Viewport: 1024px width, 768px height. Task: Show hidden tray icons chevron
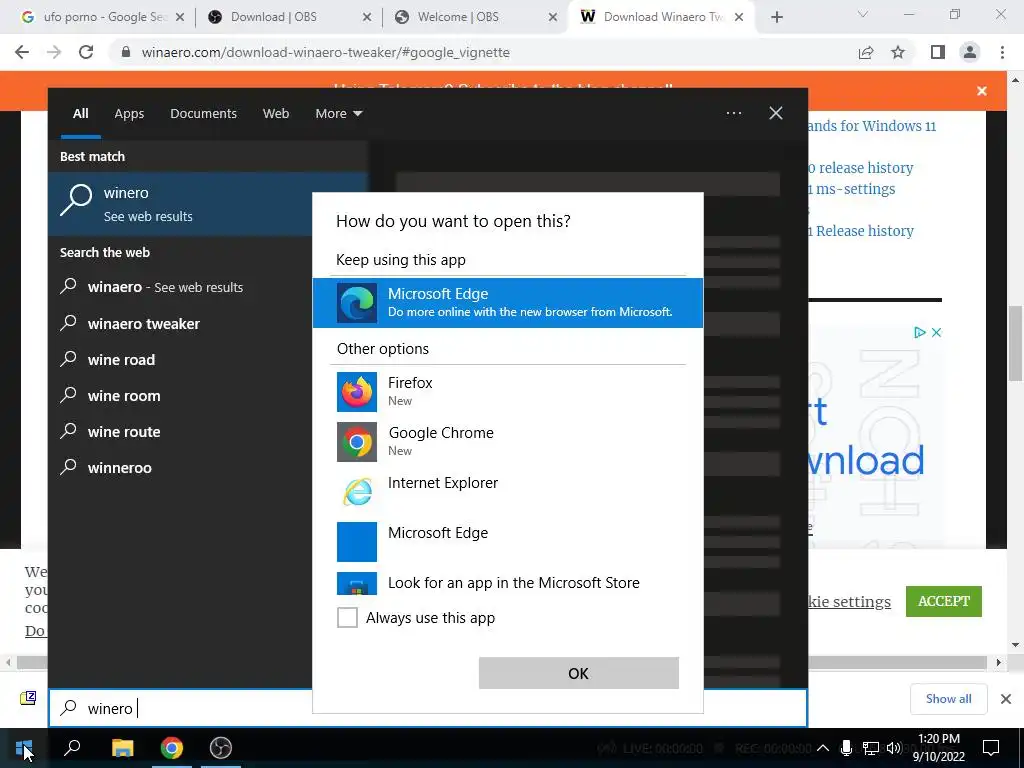(x=823, y=748)
